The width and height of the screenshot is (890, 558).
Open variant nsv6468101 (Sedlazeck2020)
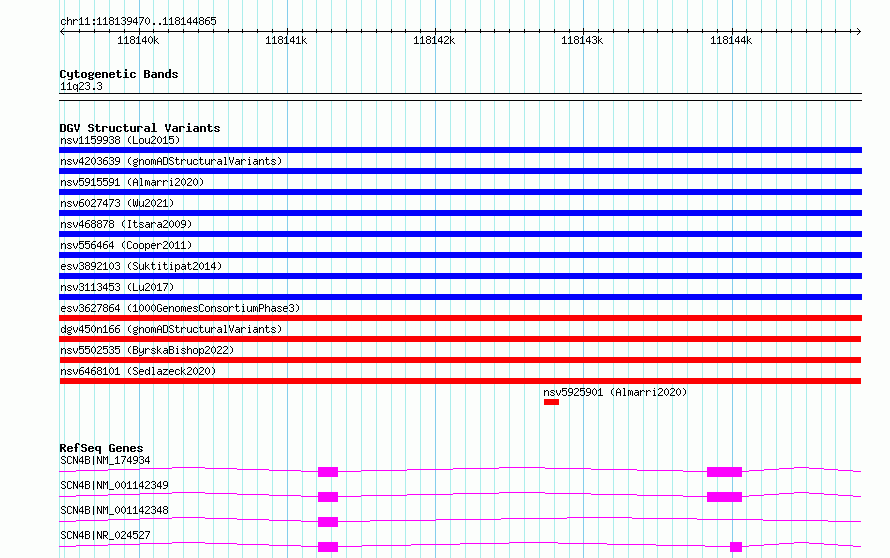coord(138,371)
